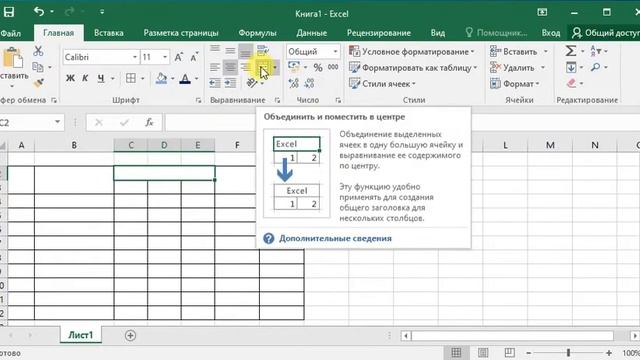The width and height of the screenshot is (640, 360).
Task: Click the Wrap Text icon
Action: 262,51
